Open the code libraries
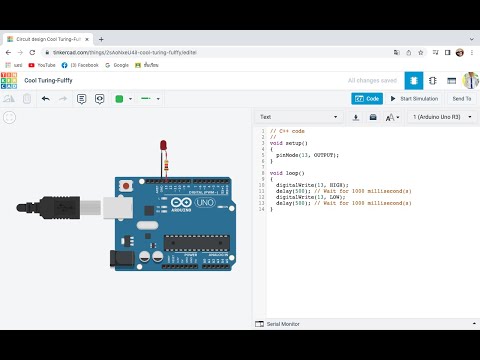 coord(373,117)
